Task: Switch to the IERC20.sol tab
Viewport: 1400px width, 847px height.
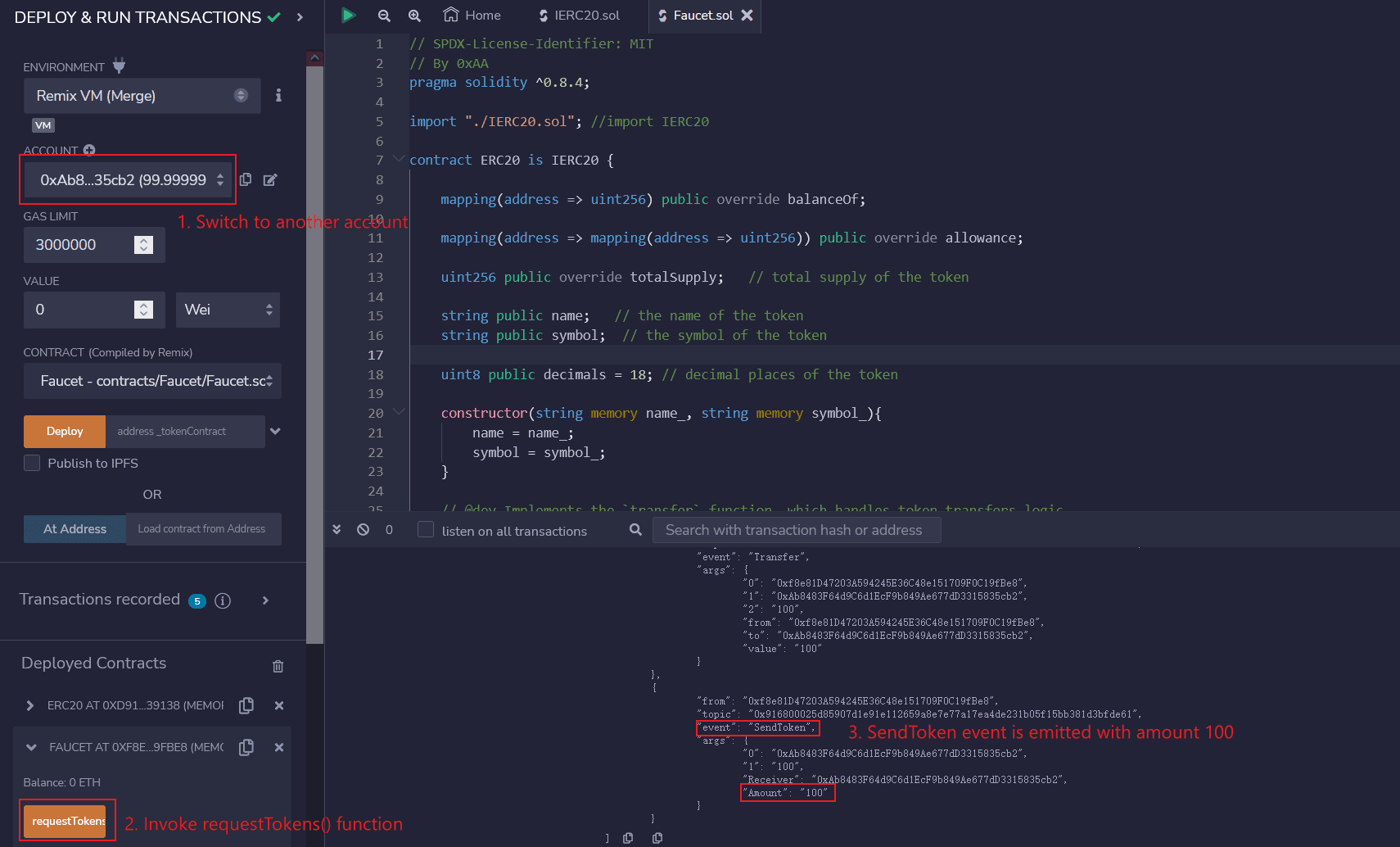Action: click(x=579, y=16)
